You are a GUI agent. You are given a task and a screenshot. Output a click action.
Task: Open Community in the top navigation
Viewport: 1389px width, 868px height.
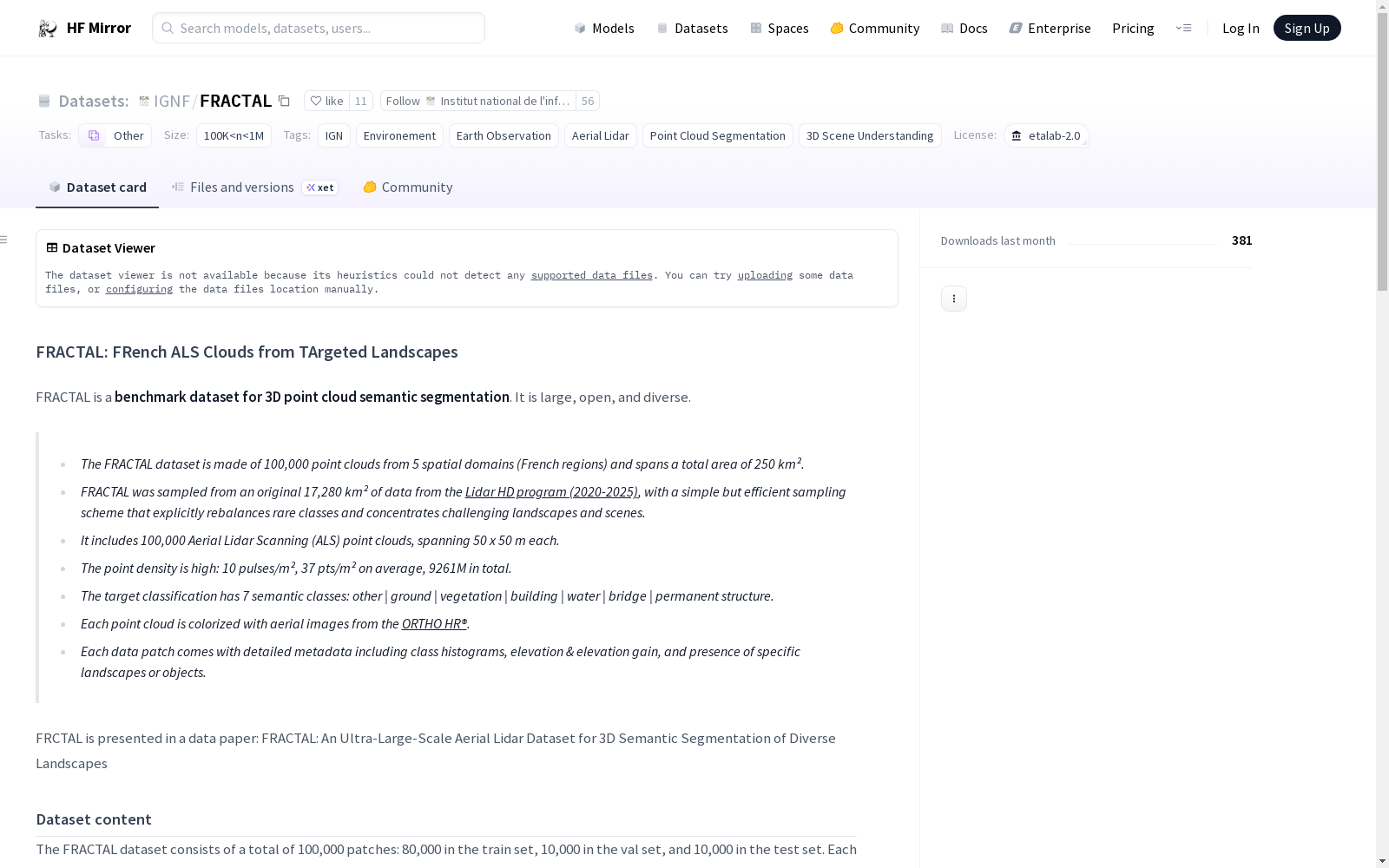[875, 28]
